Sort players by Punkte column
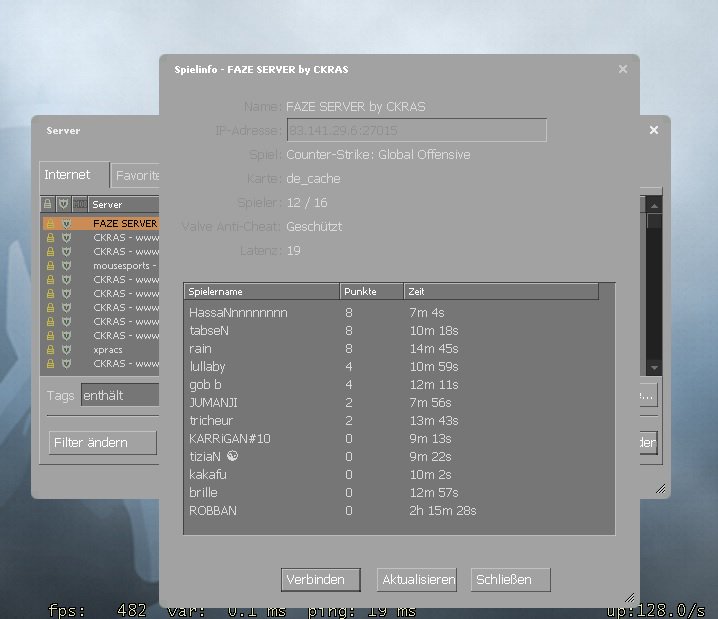Viewport: 718px width, 619px height. pos(371,291)
